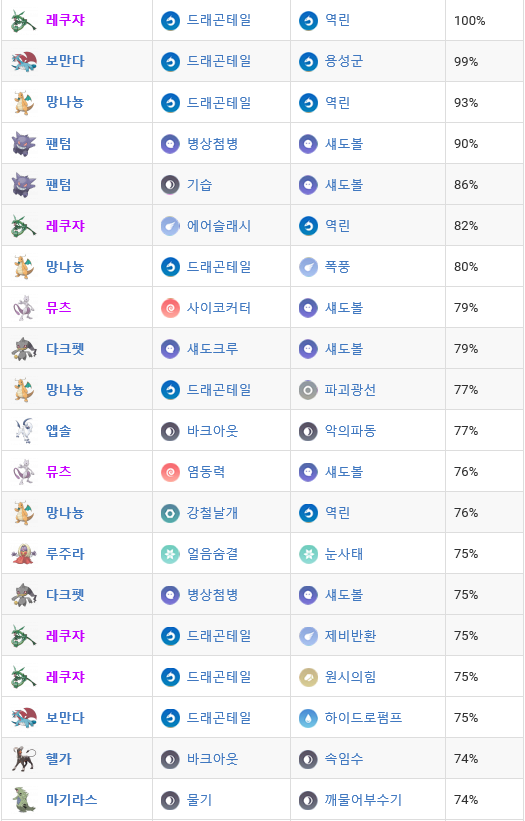Open the 속임수 move link
The height and width of the screenshot is (821, 525).
(x=344, y=759)
